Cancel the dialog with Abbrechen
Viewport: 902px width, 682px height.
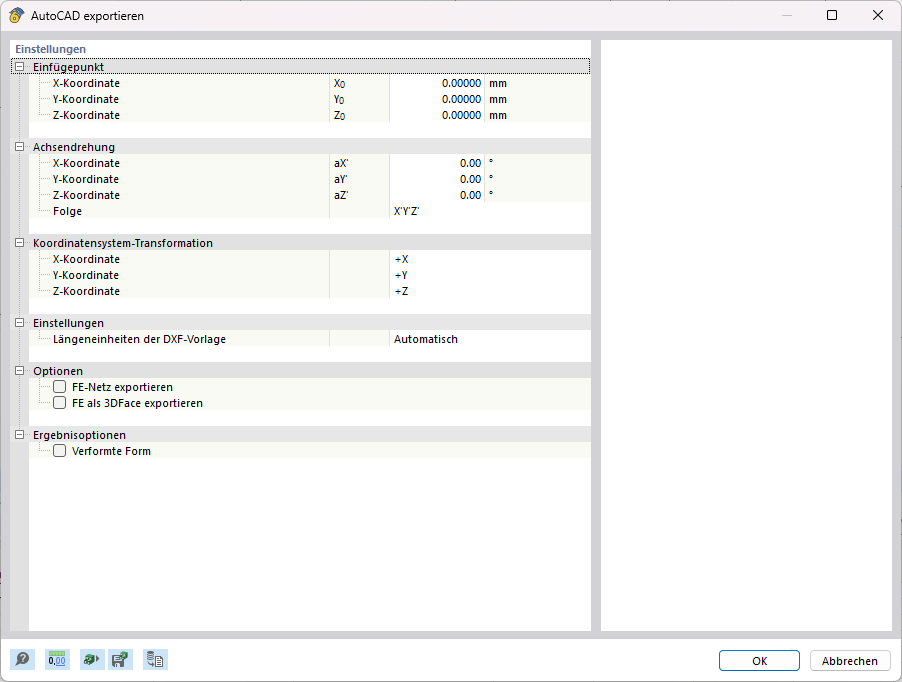pos(849,660)
